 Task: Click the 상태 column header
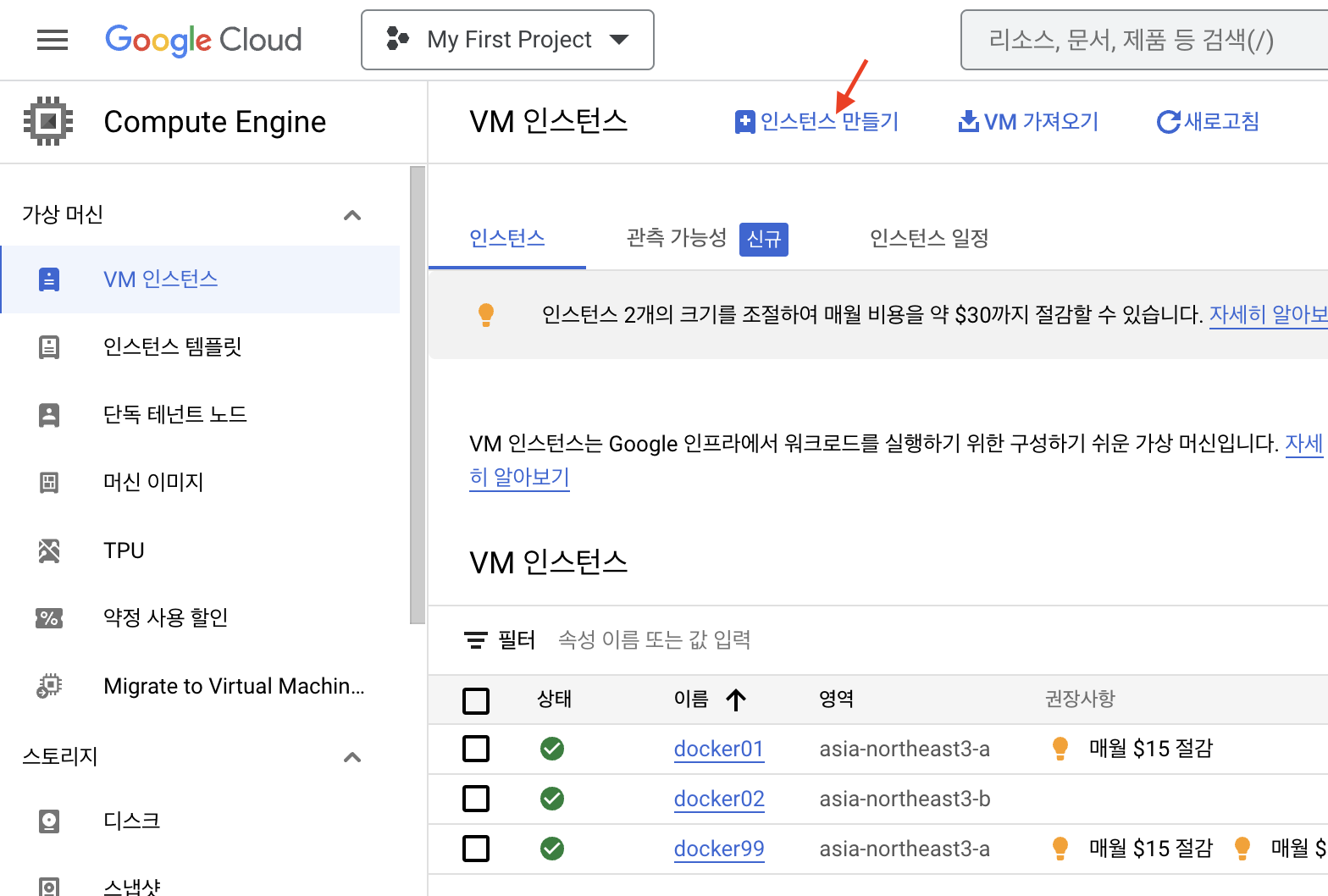[555, 700]
